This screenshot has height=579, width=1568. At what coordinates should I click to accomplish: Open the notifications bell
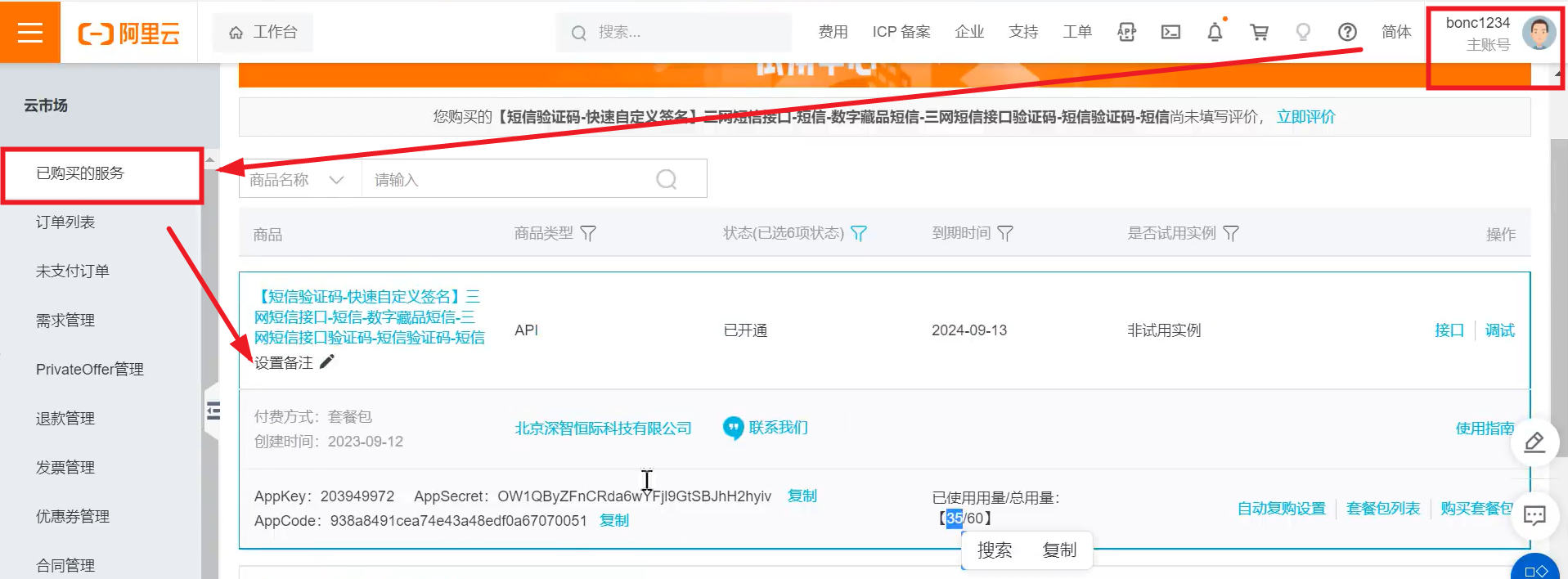point(1215,32)
